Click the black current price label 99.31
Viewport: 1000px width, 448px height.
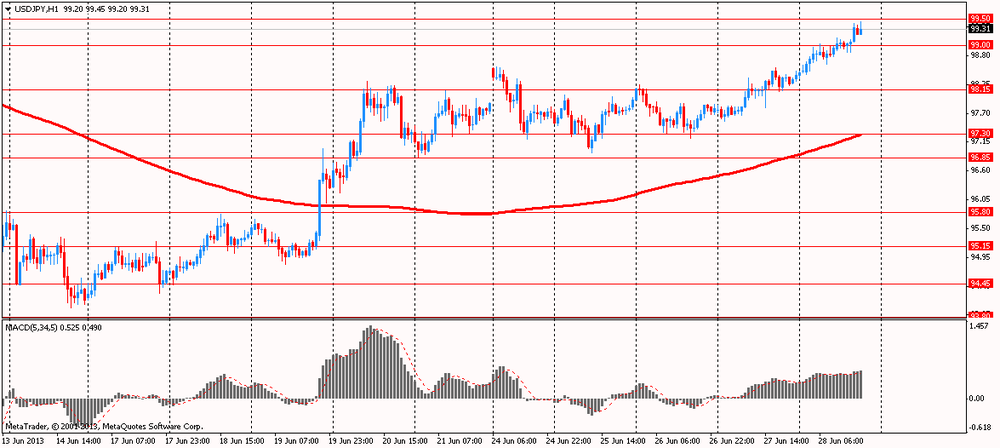[x=980, y=29]
